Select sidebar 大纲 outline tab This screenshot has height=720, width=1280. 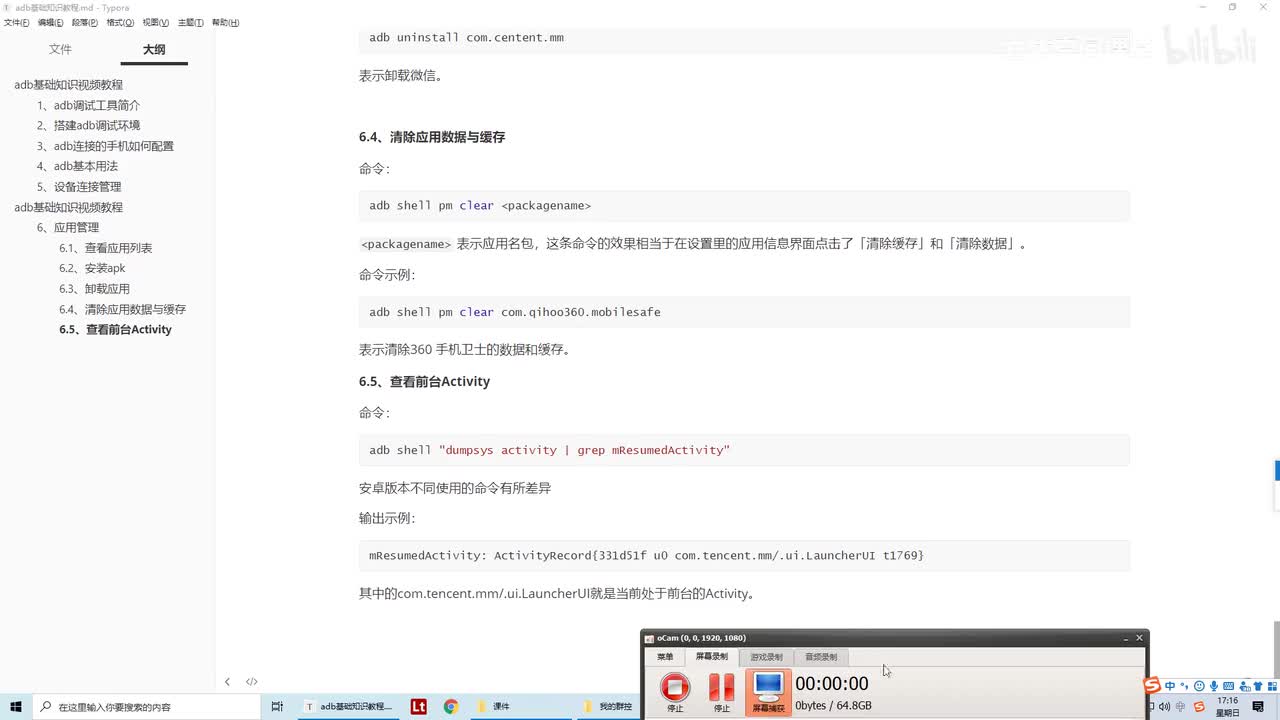point(154,49)
